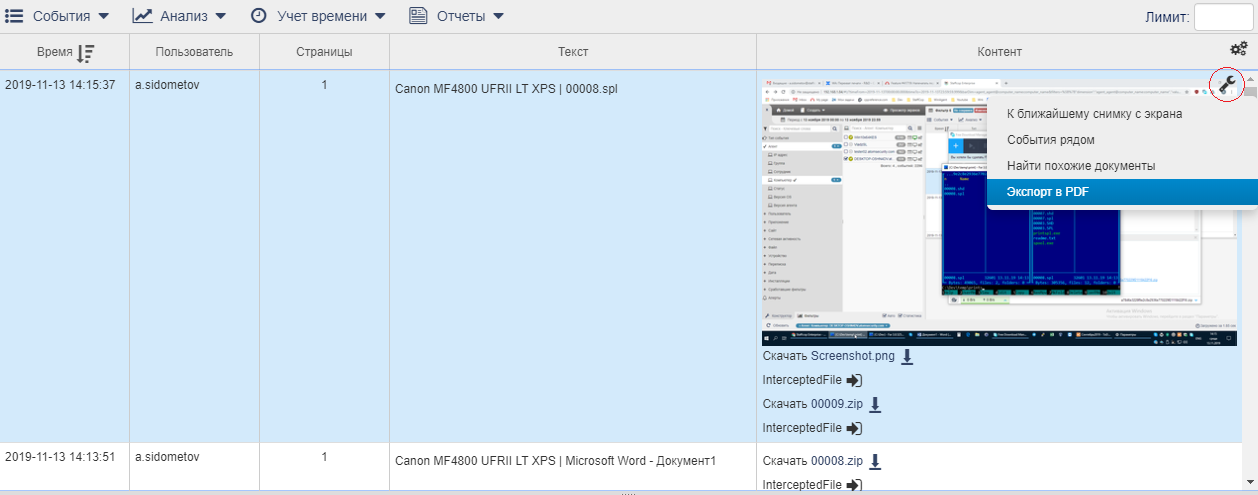Click into the Лимит input field
Viewport: 1258px width, 495px height.
point(1223,17)
